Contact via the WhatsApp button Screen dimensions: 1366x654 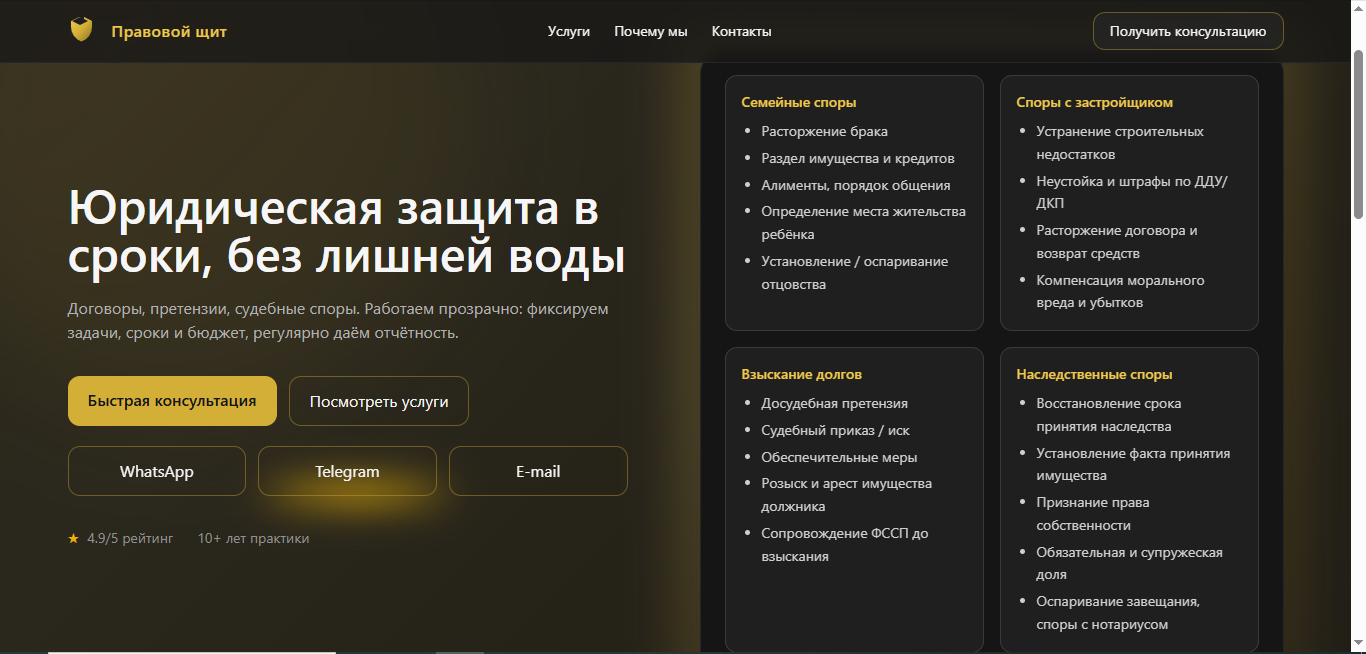click(157, 471)
